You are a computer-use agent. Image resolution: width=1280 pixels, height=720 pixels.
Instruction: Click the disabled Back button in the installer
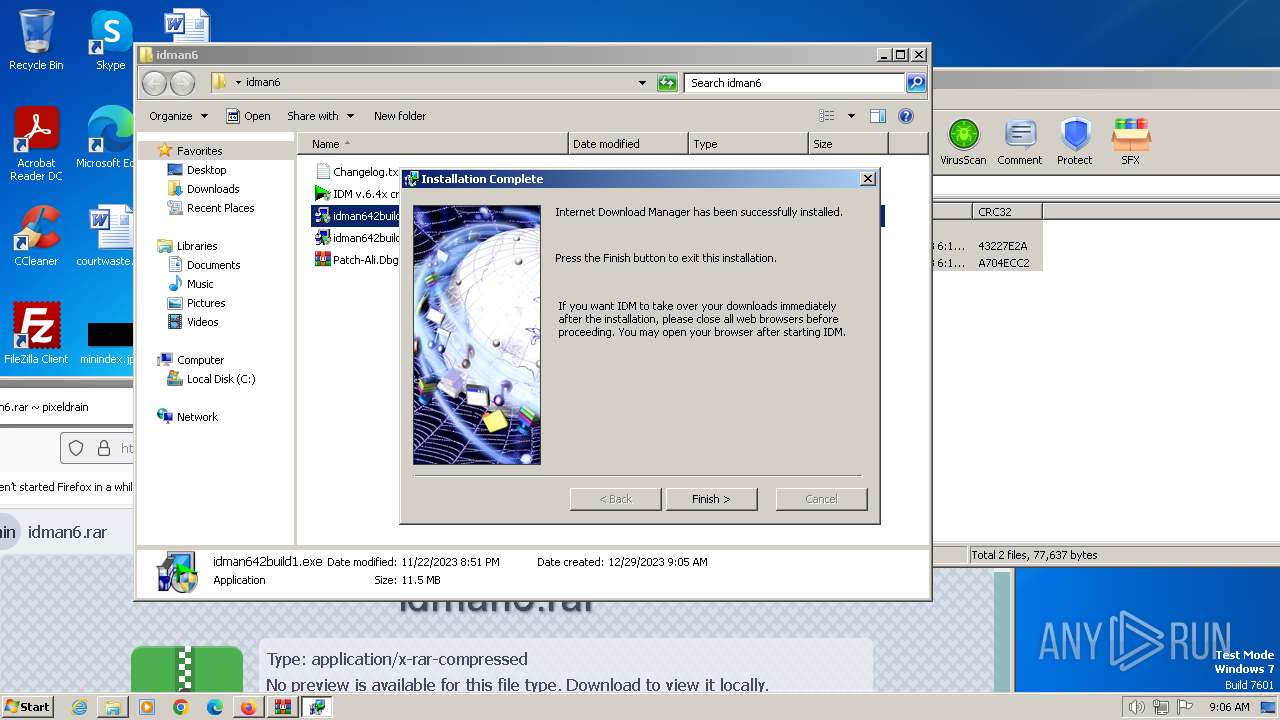615,499
